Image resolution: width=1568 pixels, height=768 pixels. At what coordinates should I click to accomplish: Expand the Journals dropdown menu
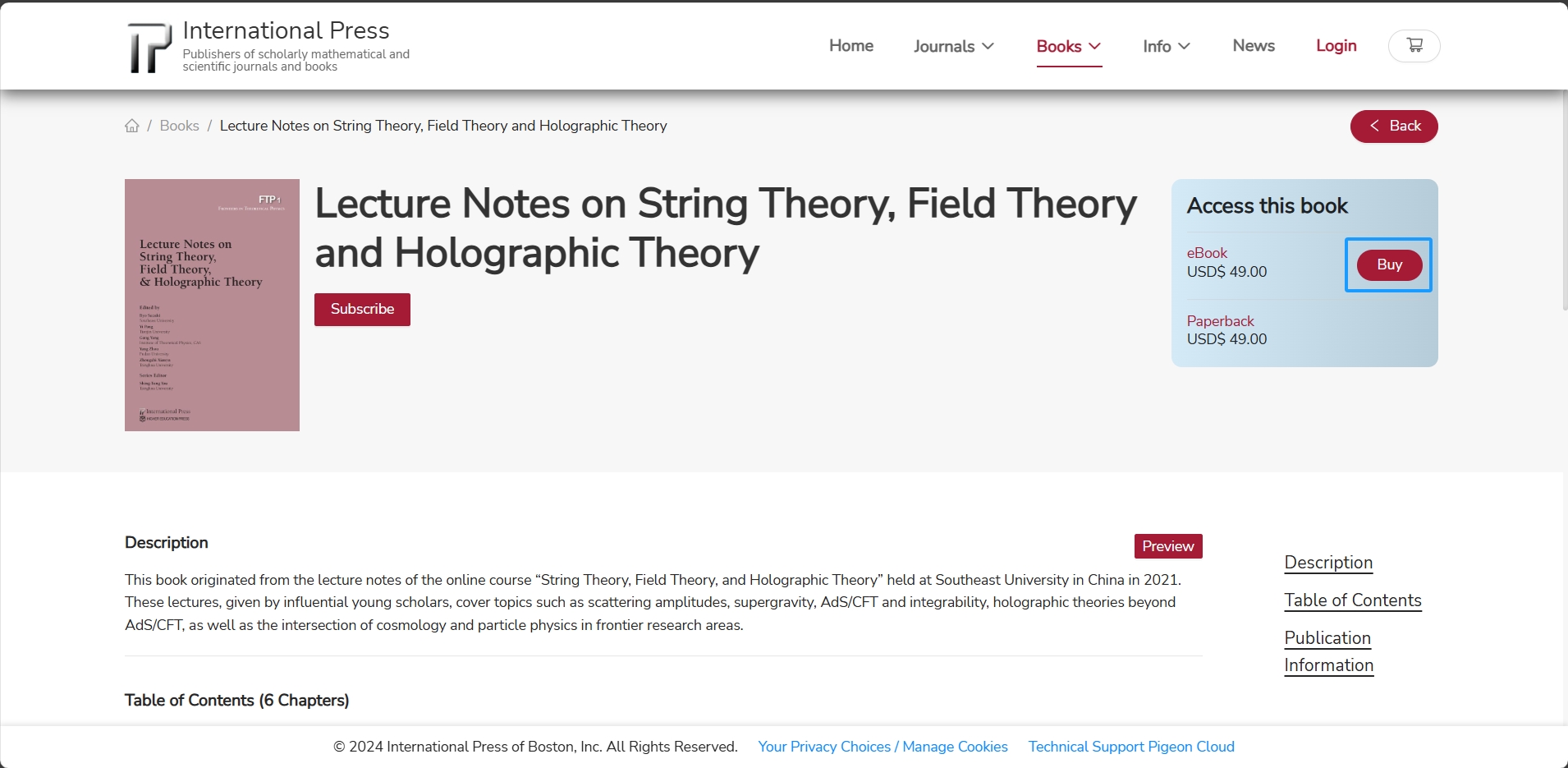click(x=954, y=47)
